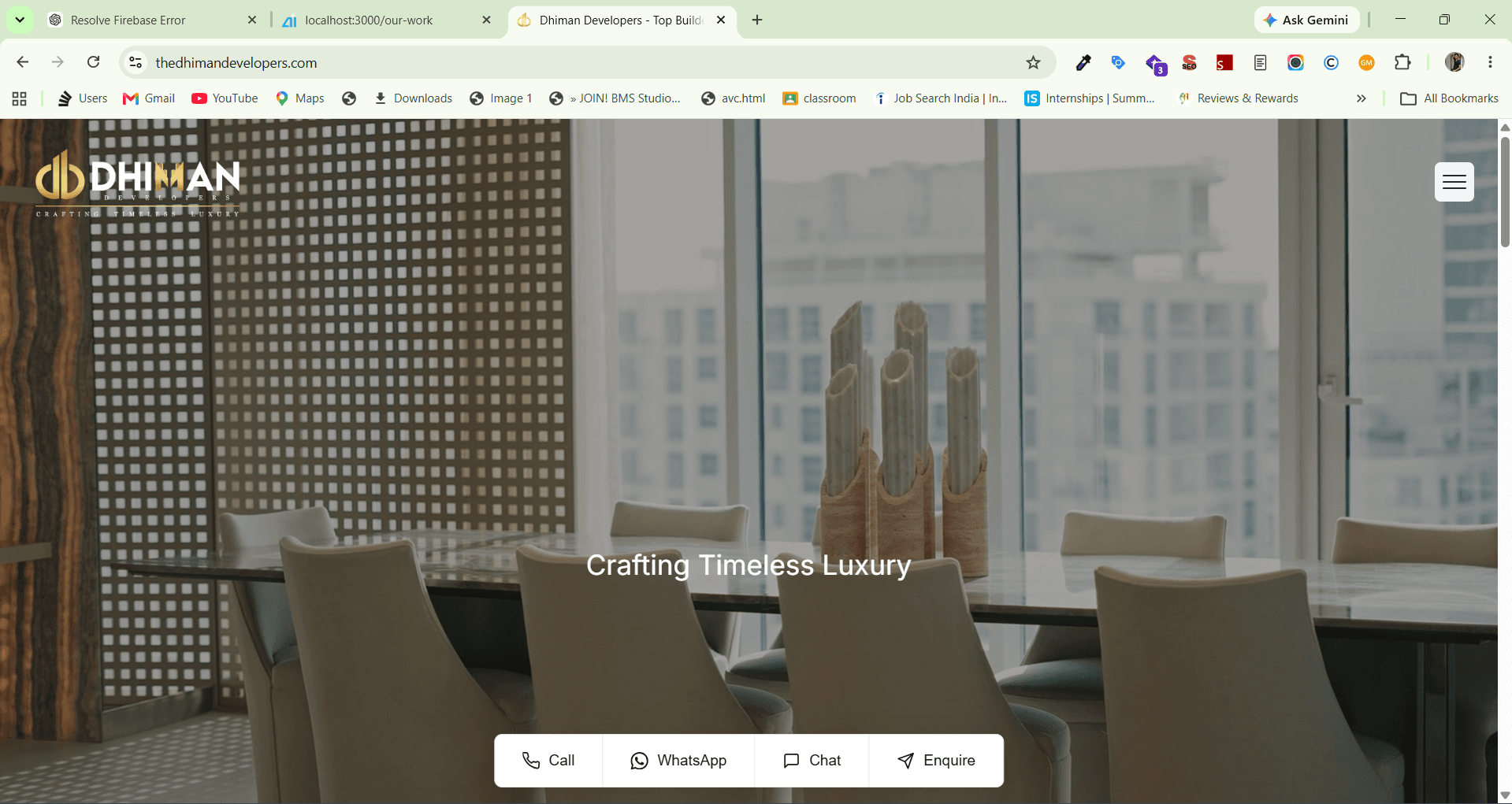This screenshot has width=1512, height=804.
Task: Open the YouTube bookmark
Action: click(x=225, y=98)
